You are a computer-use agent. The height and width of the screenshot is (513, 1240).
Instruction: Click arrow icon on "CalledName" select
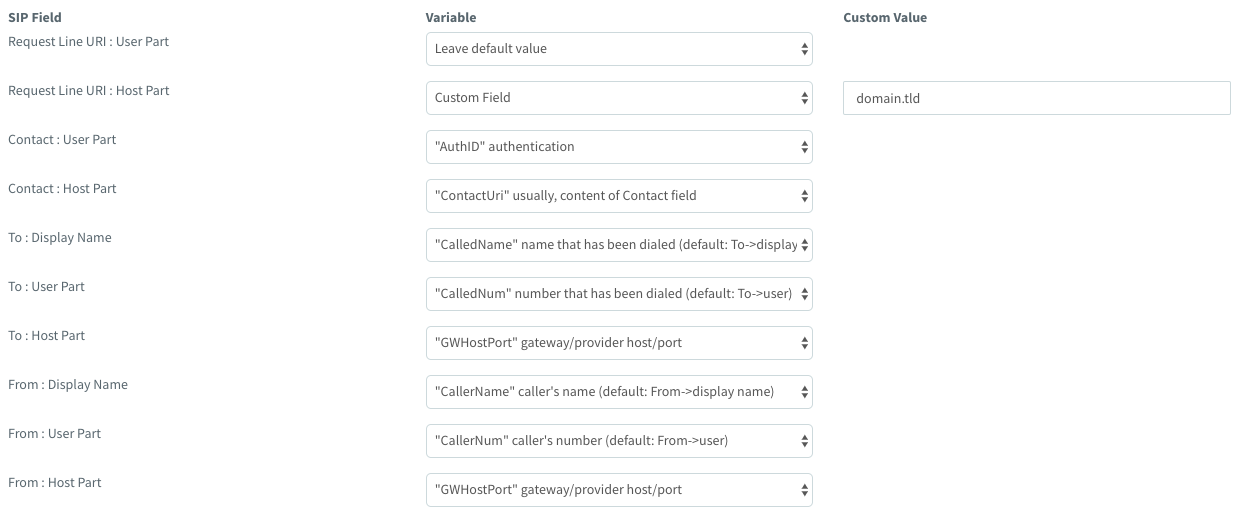(x=804, y=245)
